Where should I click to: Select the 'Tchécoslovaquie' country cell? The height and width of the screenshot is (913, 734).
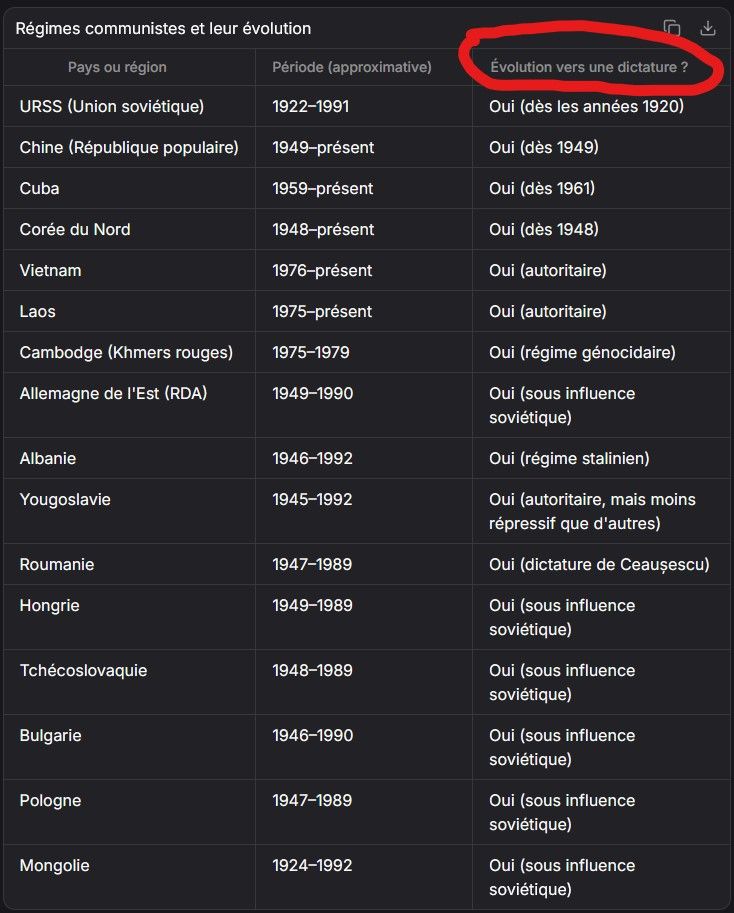click(83, 670)
